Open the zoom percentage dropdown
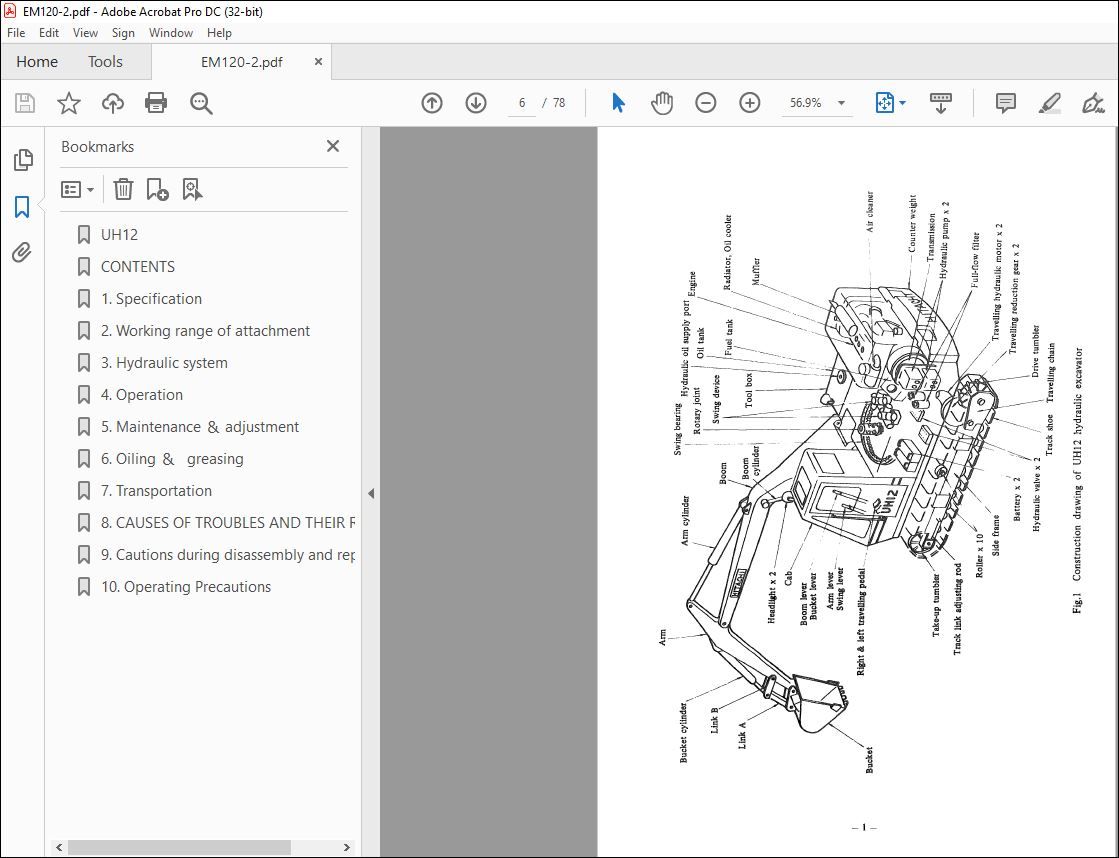The image size is (1119, 858). (841, 103)
